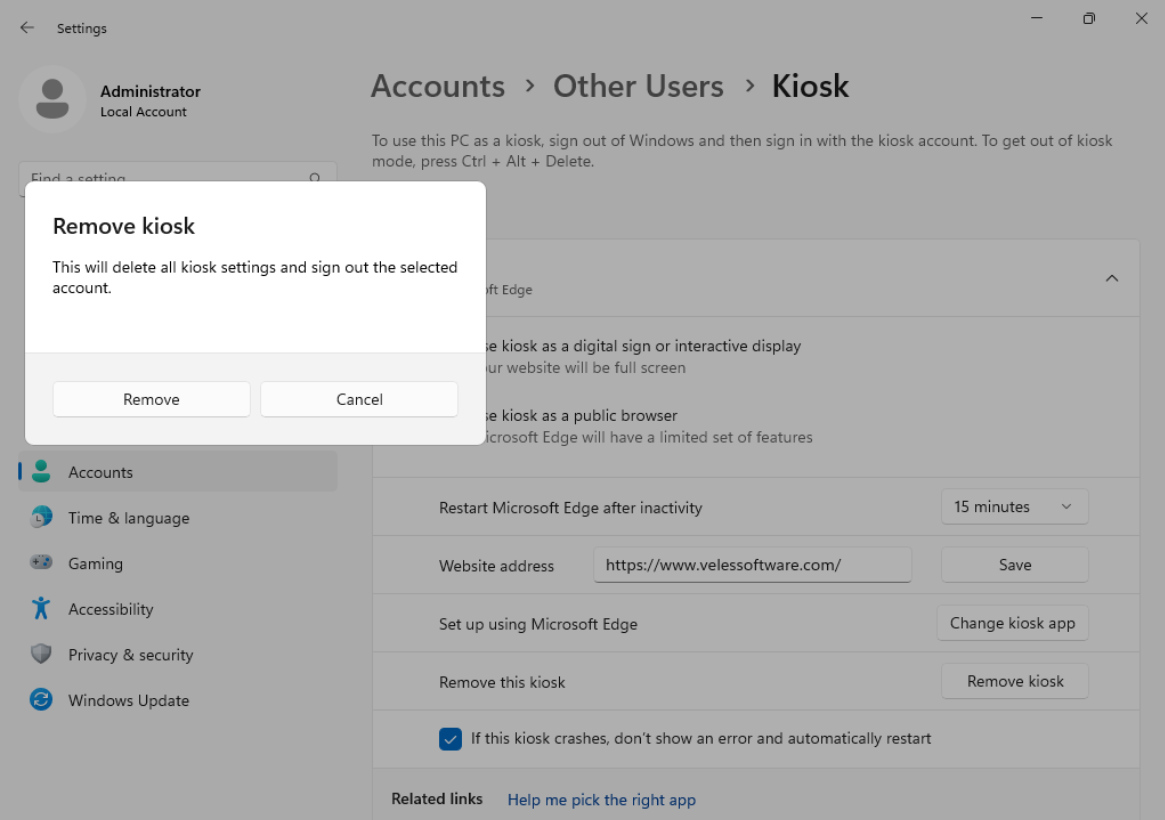The image size is (1165, 820).
Task: Click the Accessibility figure icon
Action: (41, 608)
